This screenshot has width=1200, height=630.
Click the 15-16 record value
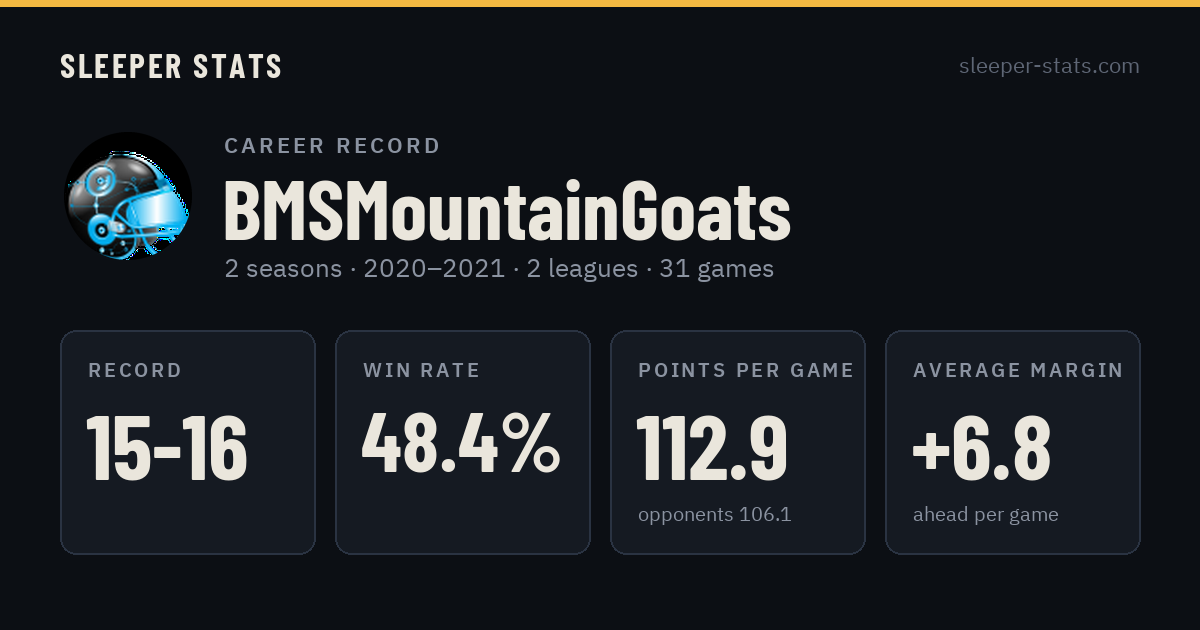[167, 448]
